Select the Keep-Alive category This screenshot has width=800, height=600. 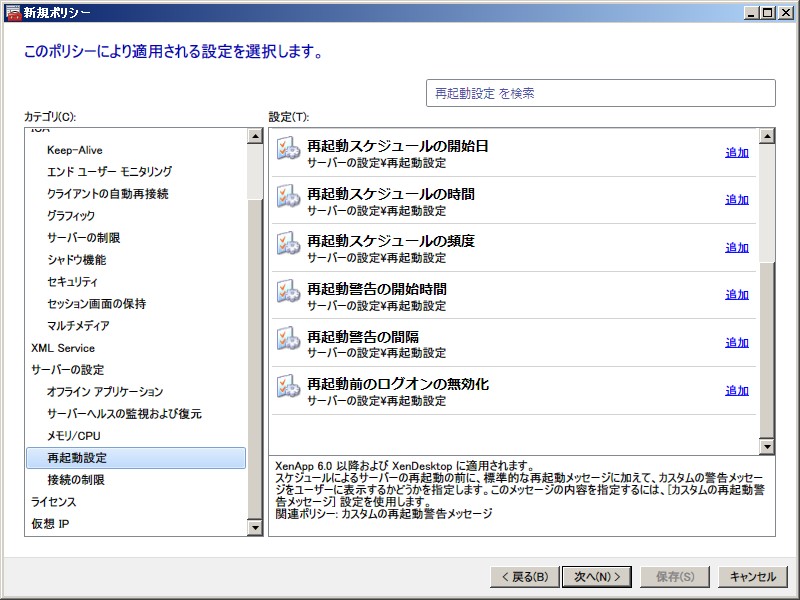click(x=74, y=150)
